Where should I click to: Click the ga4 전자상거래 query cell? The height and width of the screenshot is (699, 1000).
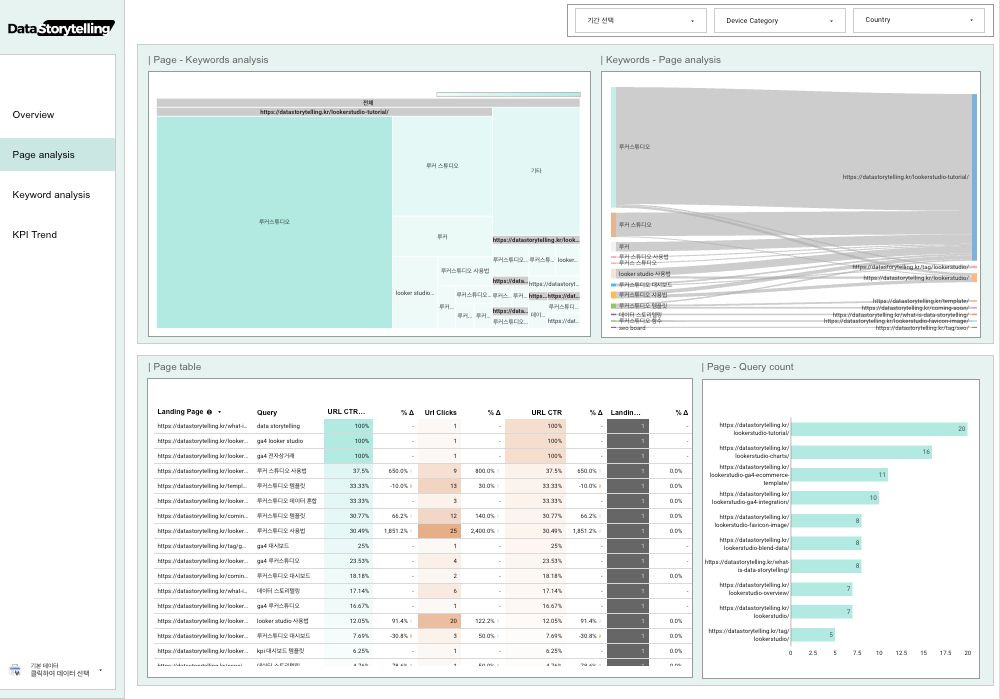tap(276, 456)
